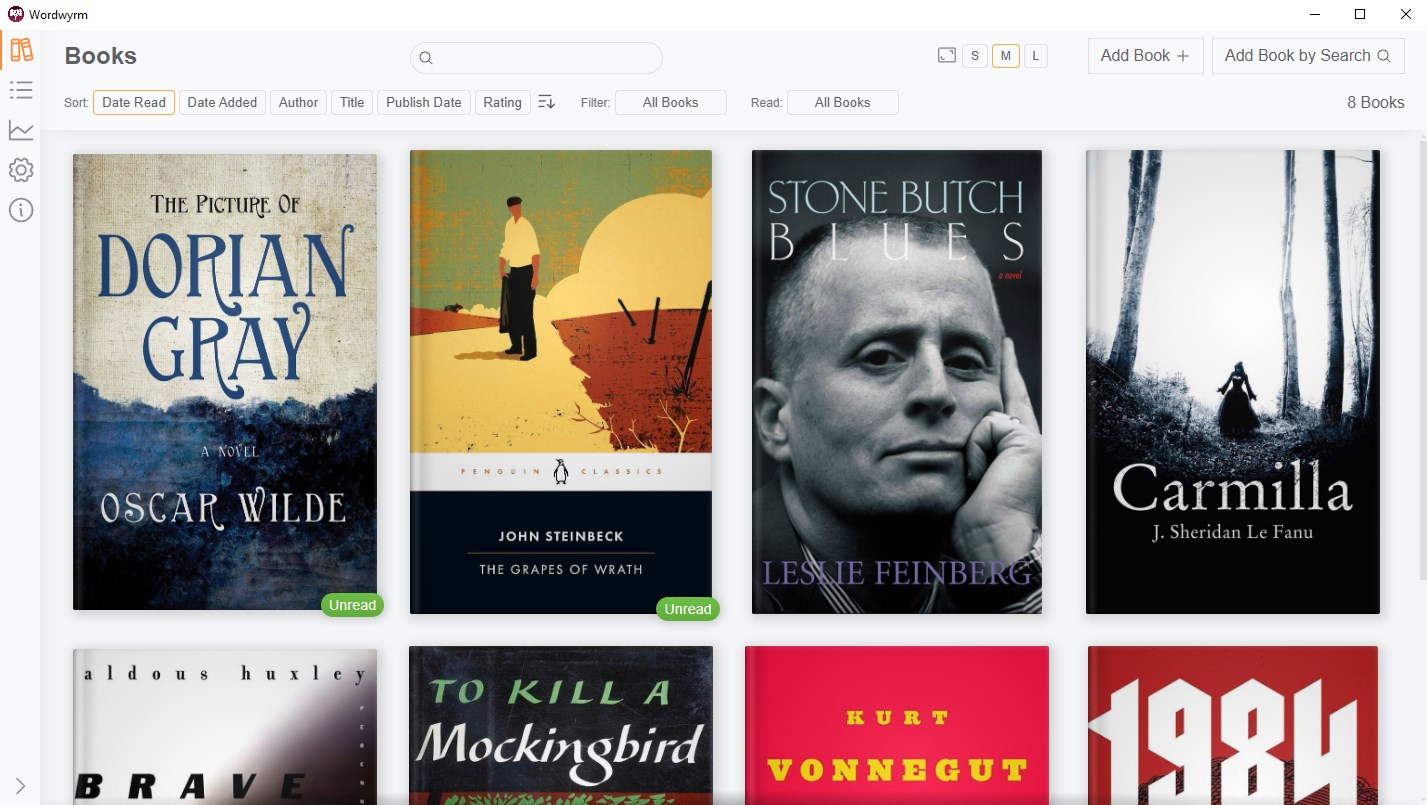Open the Filter All Books dropdown
1427x805 pixels.
tap(671, 102)
